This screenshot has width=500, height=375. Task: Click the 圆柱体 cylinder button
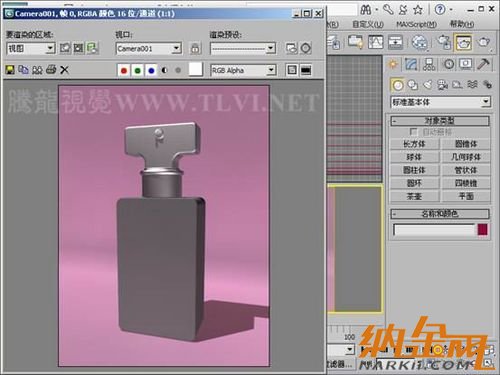click(x=415, y=170)
